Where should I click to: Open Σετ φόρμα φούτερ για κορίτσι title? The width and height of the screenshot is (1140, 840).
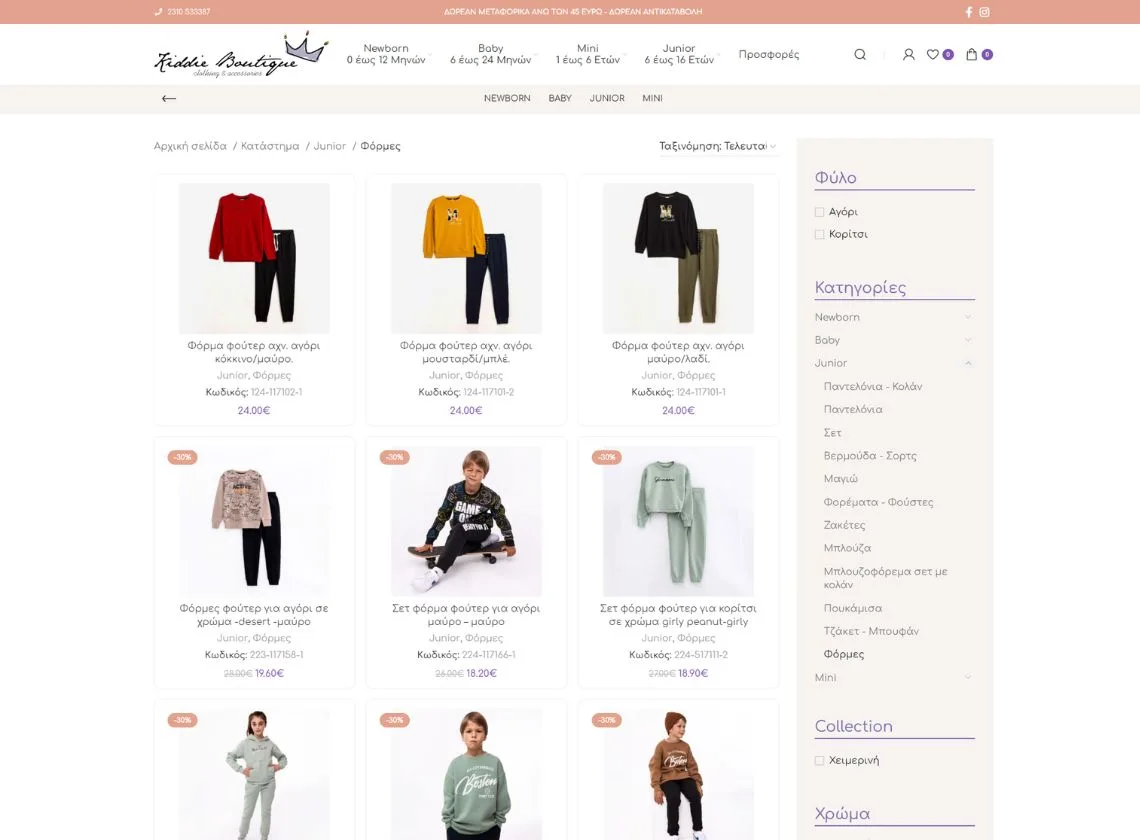[678, 615]
